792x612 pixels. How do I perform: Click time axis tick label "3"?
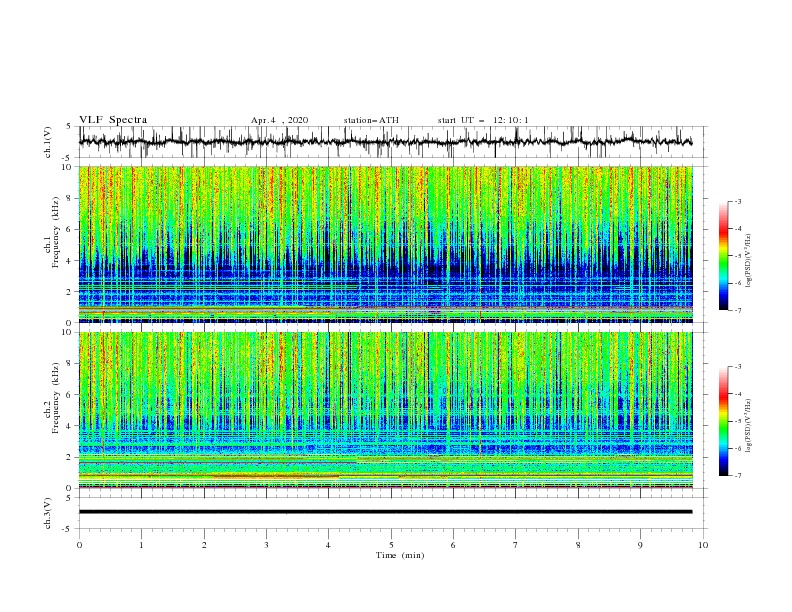pos(267,545)
